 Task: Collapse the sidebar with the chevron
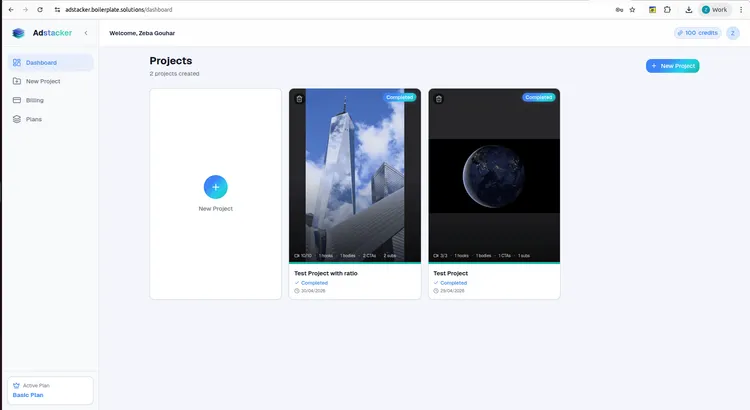[86, 33]
